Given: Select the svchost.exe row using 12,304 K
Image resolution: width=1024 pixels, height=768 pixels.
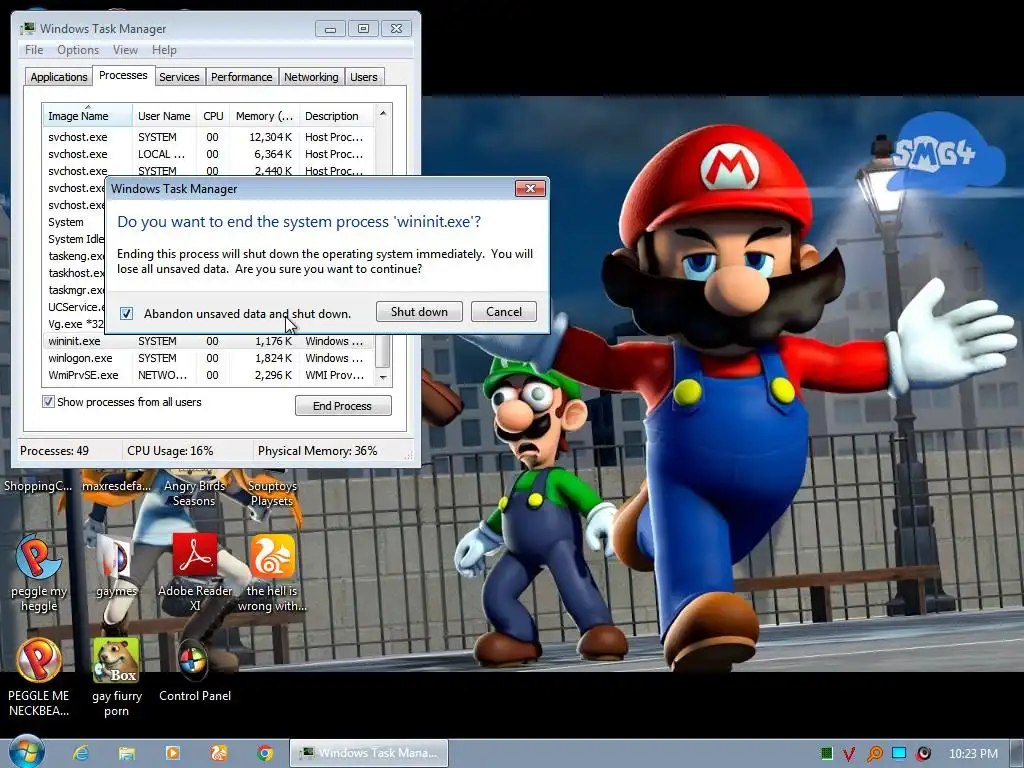Looking at the screenshot, I should 208,136.
